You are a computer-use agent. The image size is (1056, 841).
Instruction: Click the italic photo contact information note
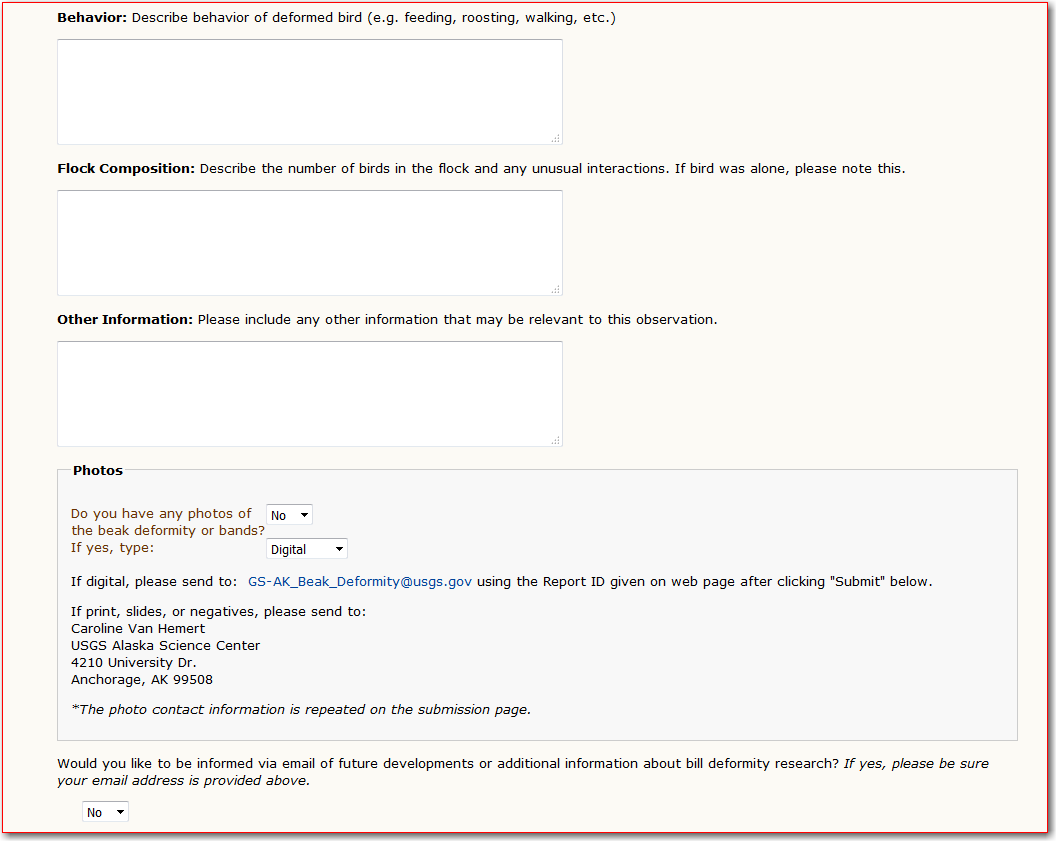(x=301, y=709)
